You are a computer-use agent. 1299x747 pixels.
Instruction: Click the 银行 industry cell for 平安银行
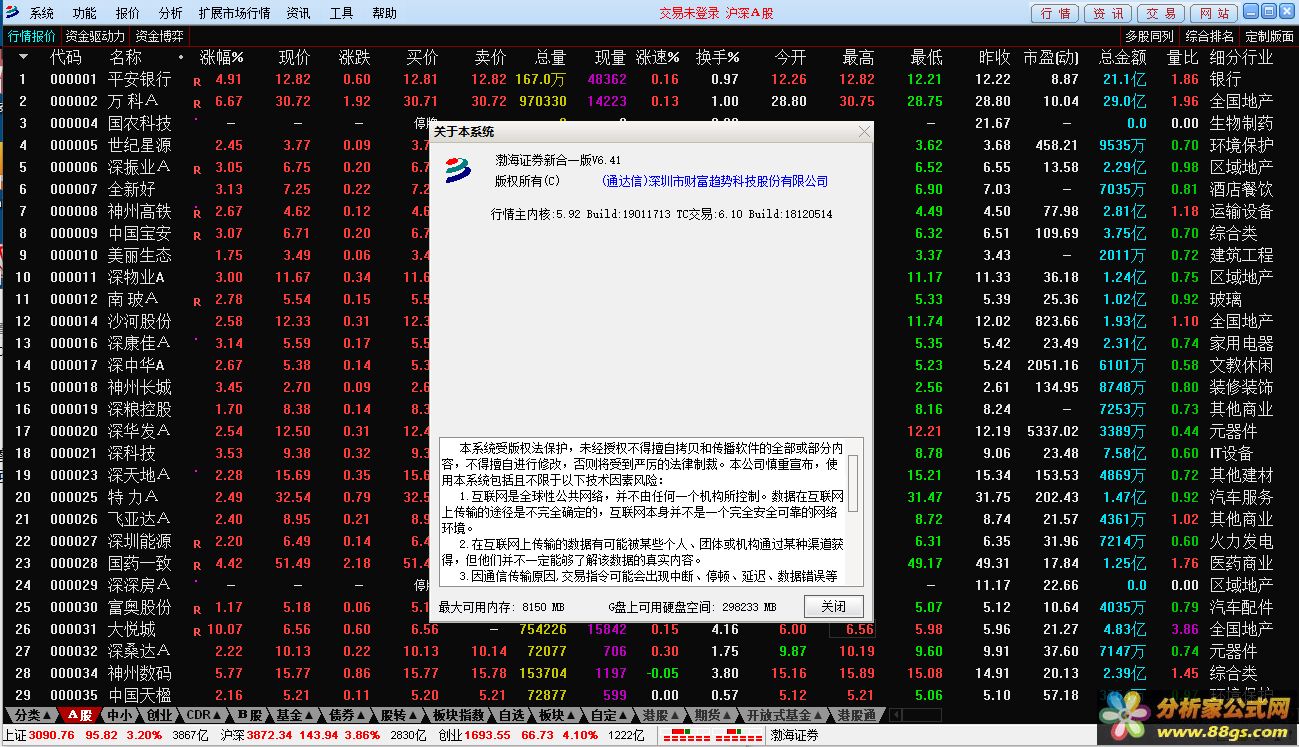[1225, 79]
